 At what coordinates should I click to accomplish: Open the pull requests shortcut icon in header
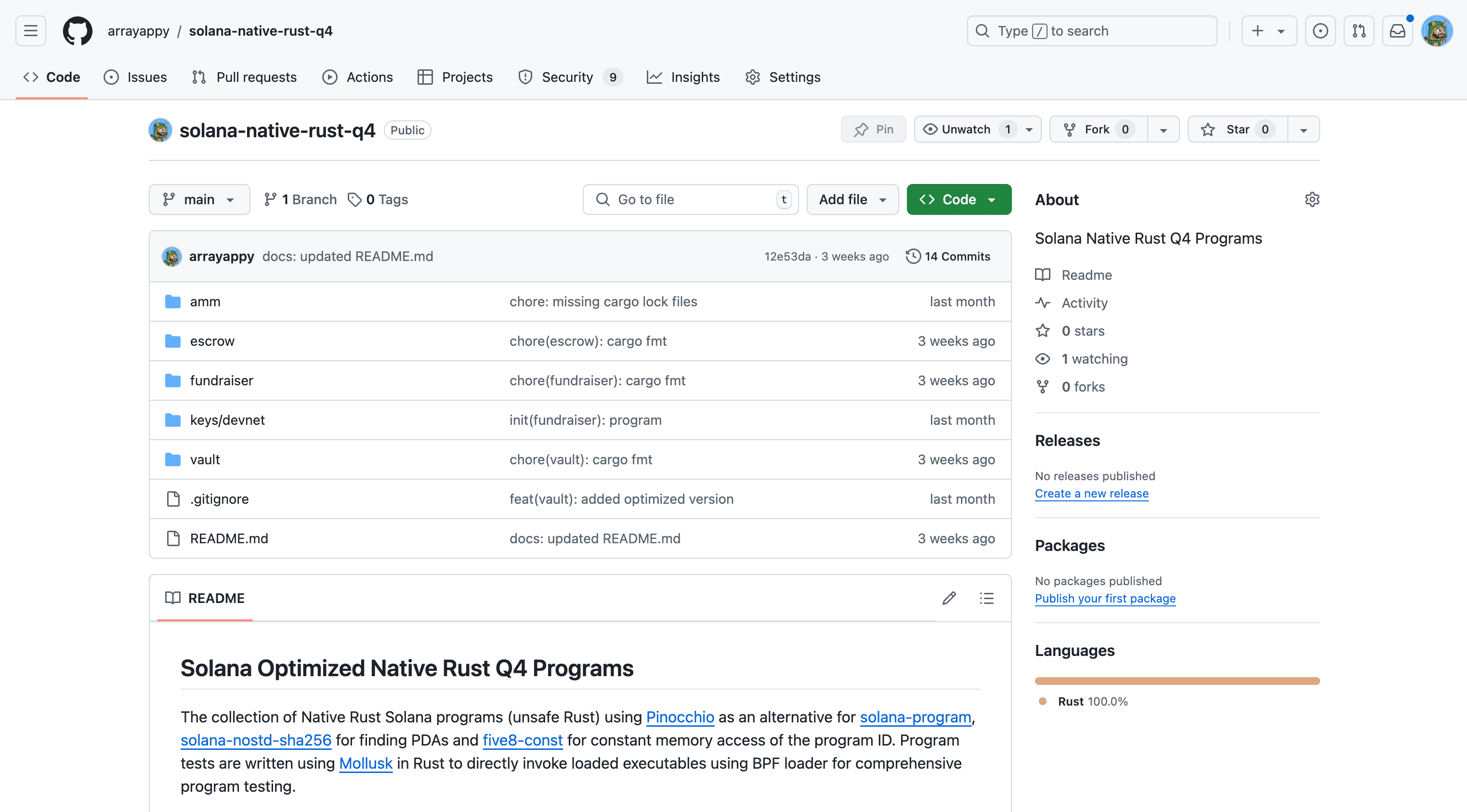pos(1359,31)
